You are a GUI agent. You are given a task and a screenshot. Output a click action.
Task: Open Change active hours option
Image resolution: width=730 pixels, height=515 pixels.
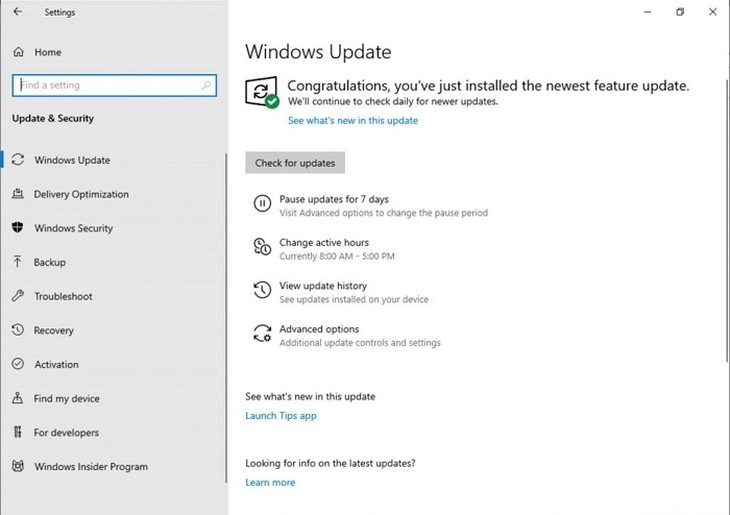pyautogui.click(x=324, y=243)
